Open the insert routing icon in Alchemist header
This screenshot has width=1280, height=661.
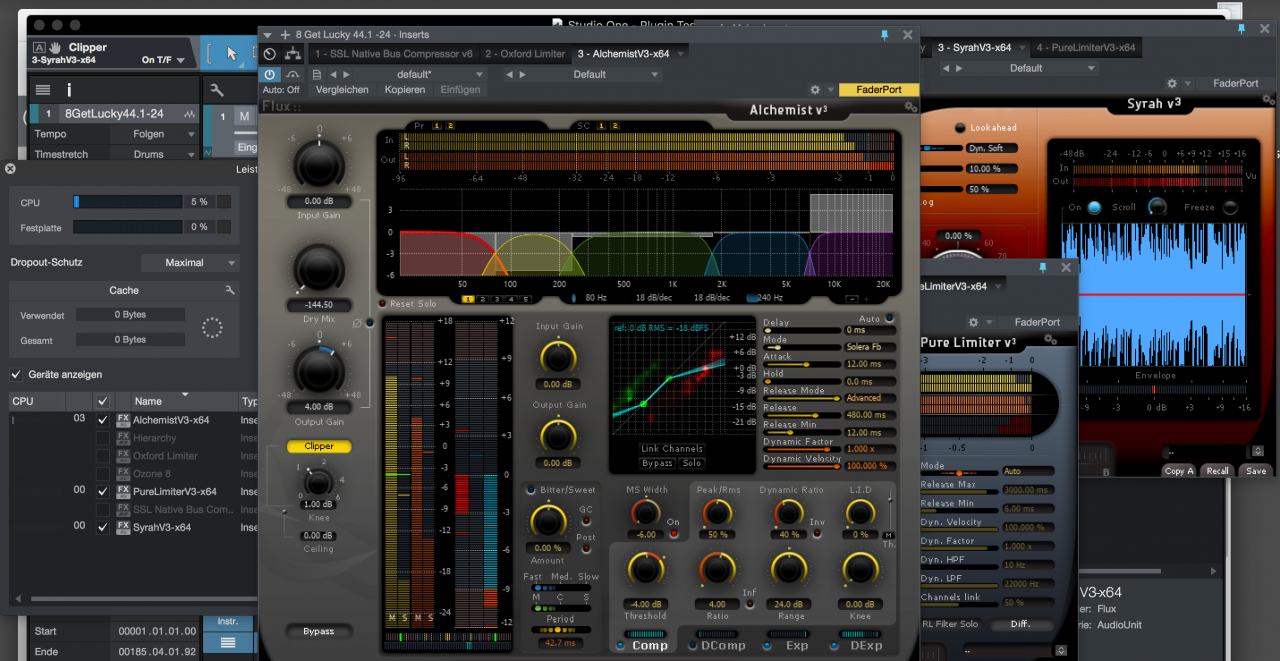pos(293,54)
